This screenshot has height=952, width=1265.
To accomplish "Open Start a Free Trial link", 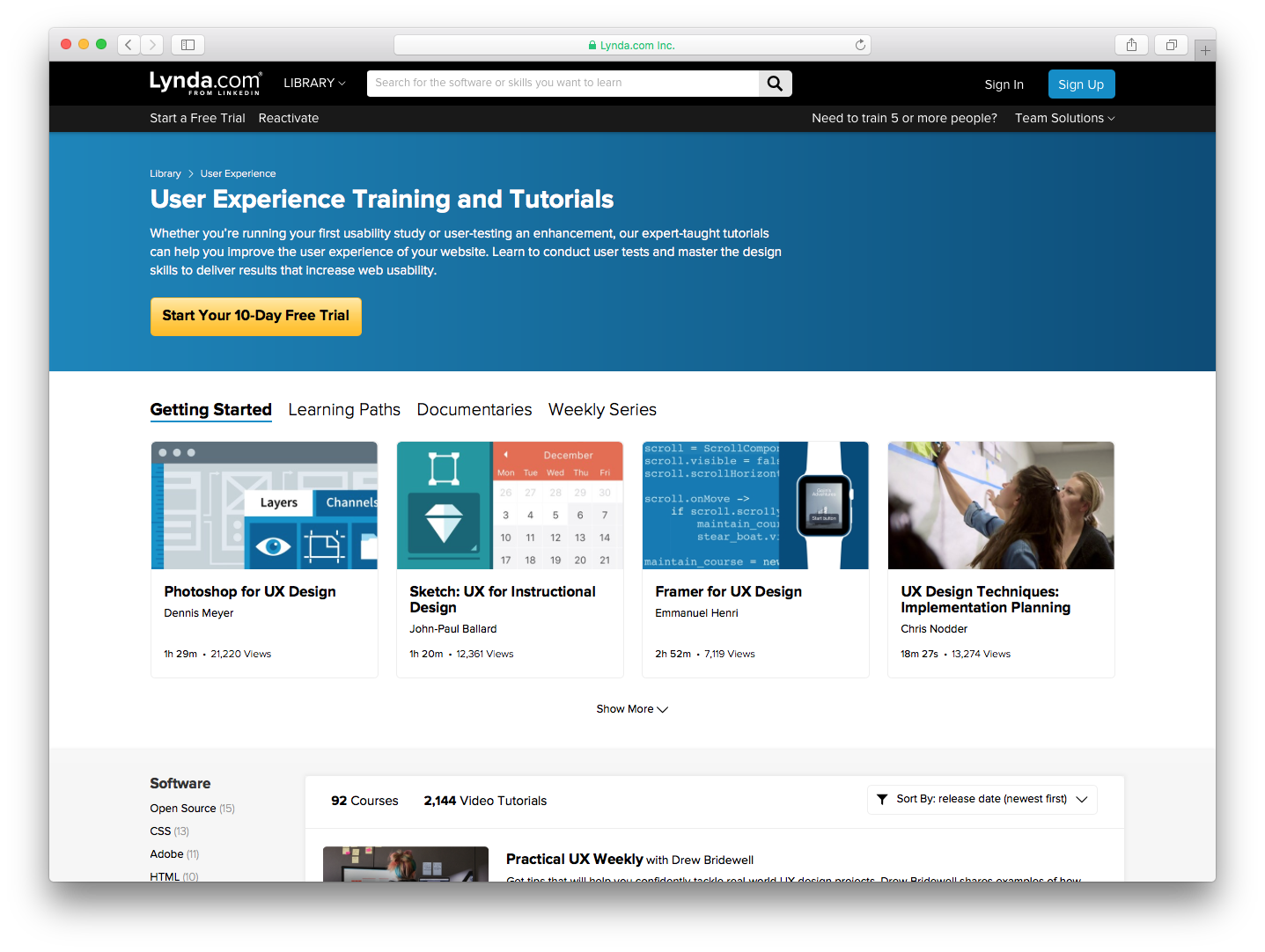I will (197, 118).
